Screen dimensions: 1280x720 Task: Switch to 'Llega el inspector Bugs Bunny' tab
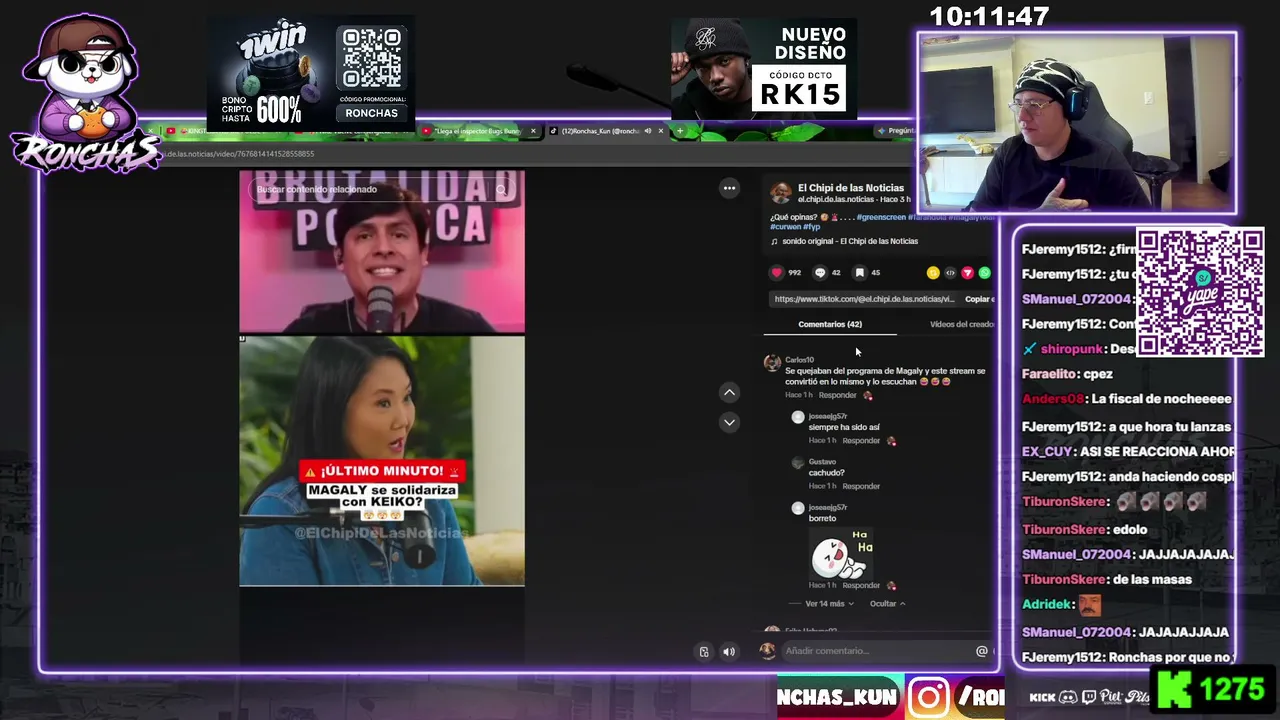479,131
